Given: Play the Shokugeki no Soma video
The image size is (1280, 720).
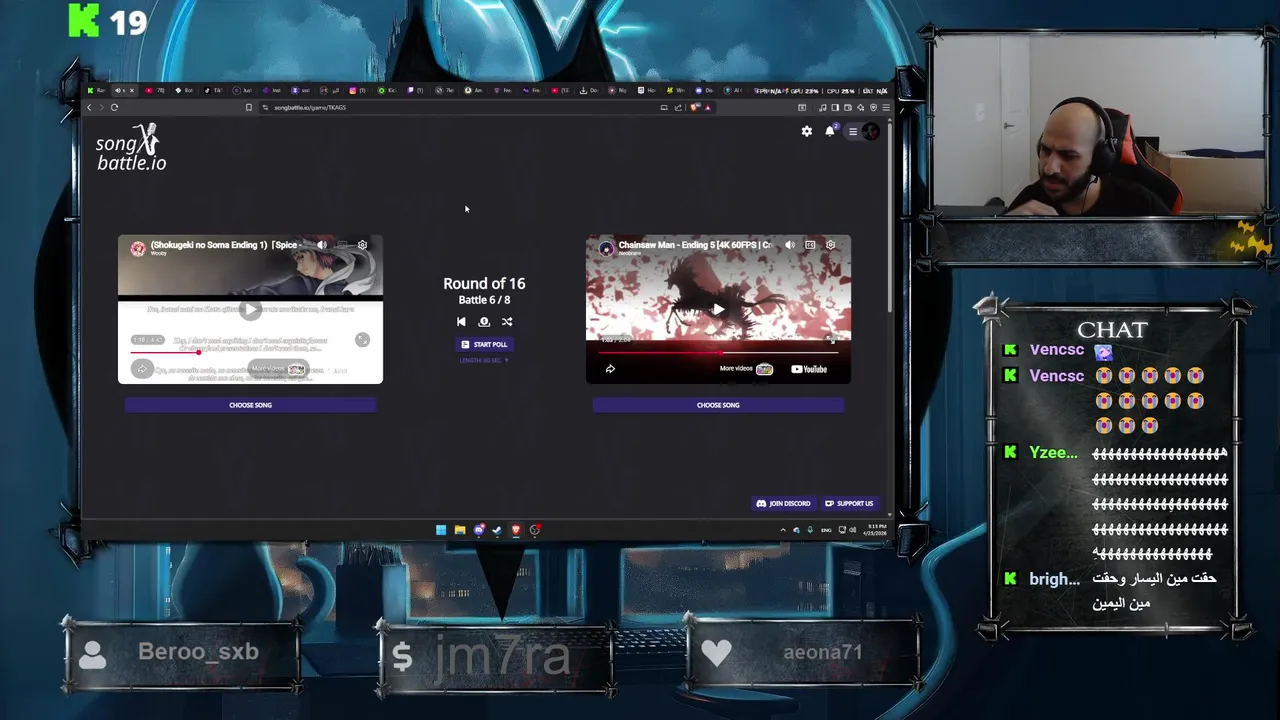Looking at the screenshot, I should [250, 310].
